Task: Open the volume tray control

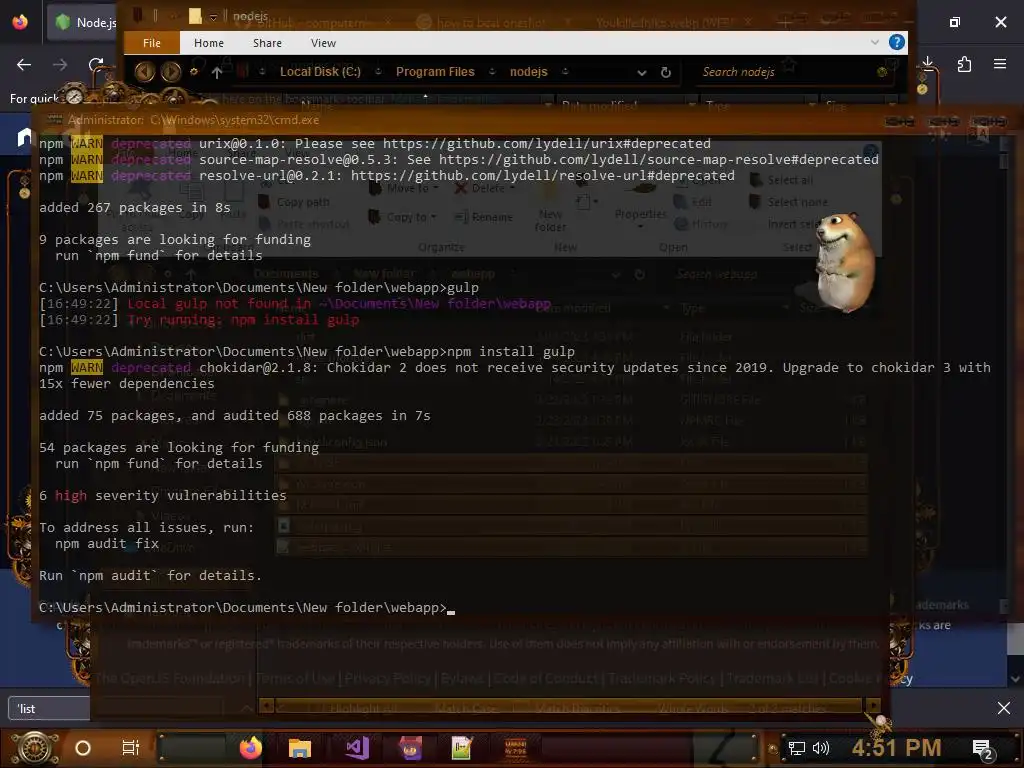Action: coord(820,748)
